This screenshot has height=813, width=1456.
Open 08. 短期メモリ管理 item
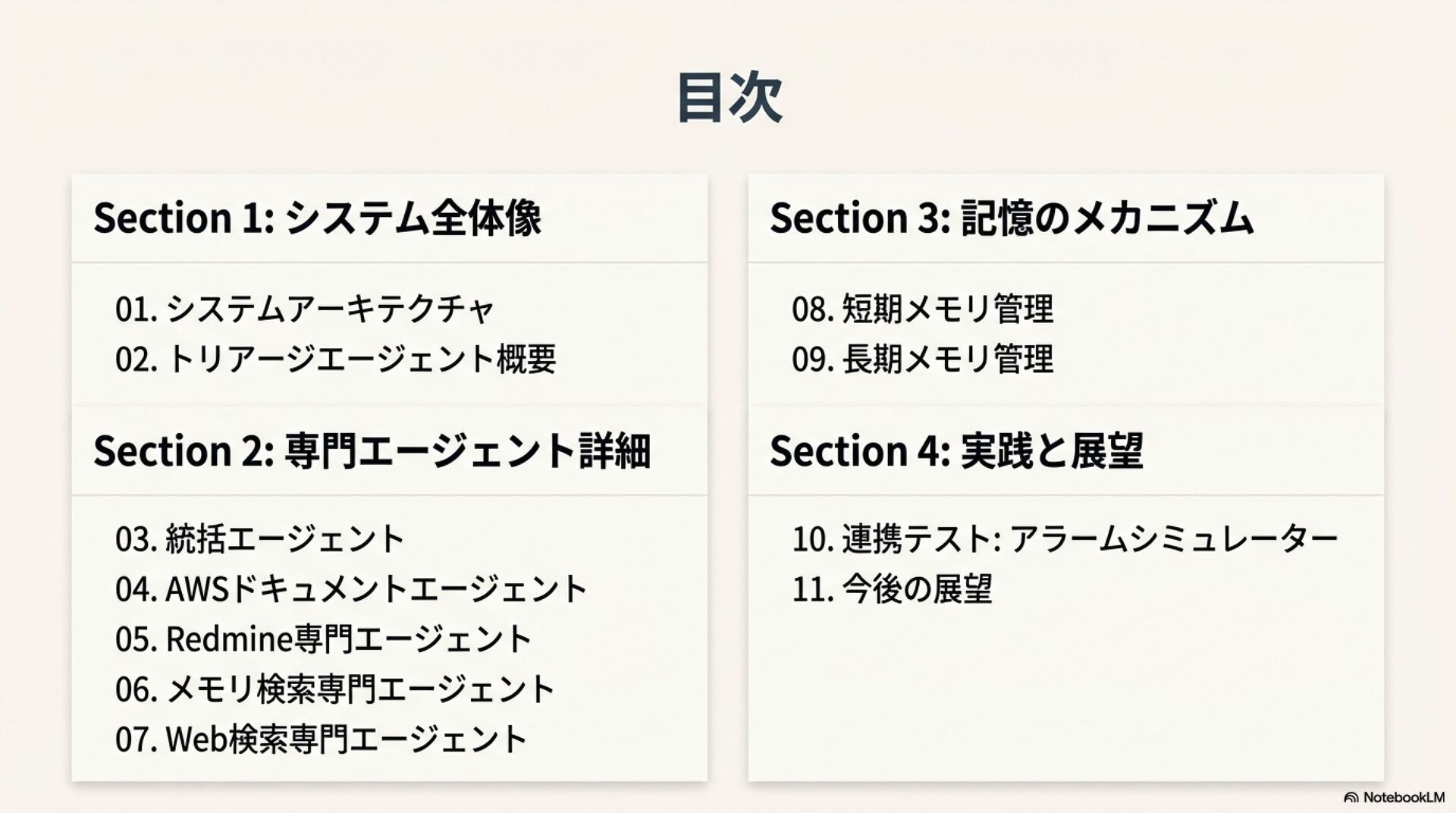tap(922, 309)
